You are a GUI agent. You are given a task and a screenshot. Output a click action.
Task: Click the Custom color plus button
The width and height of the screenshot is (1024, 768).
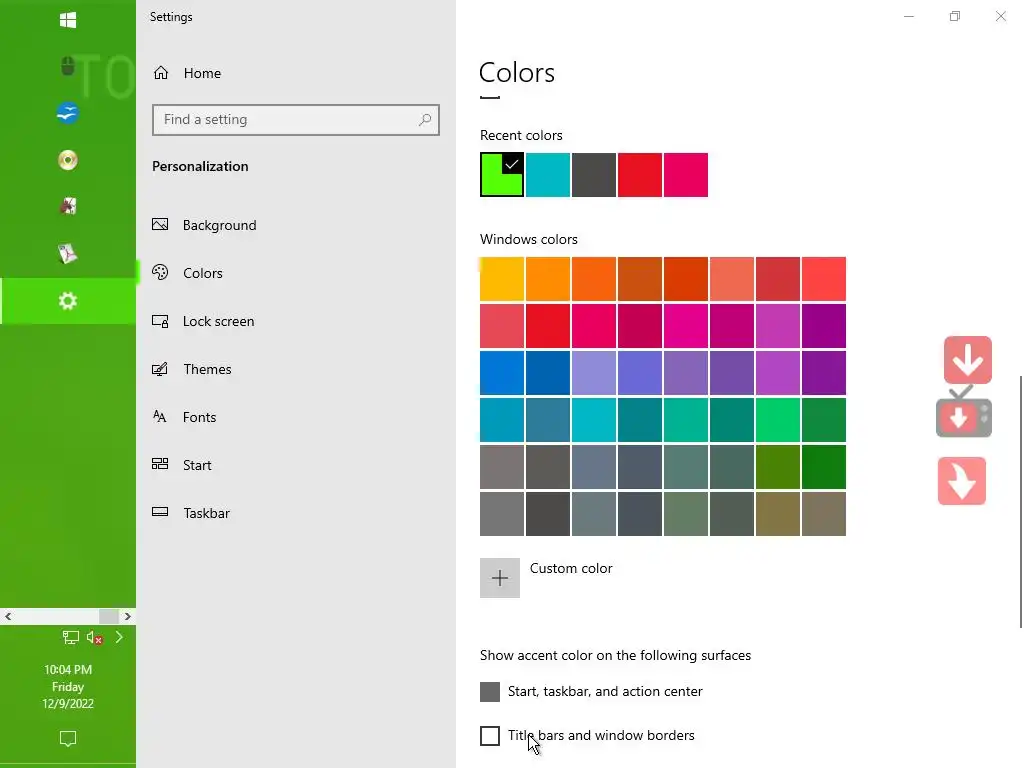click(500, 578)
